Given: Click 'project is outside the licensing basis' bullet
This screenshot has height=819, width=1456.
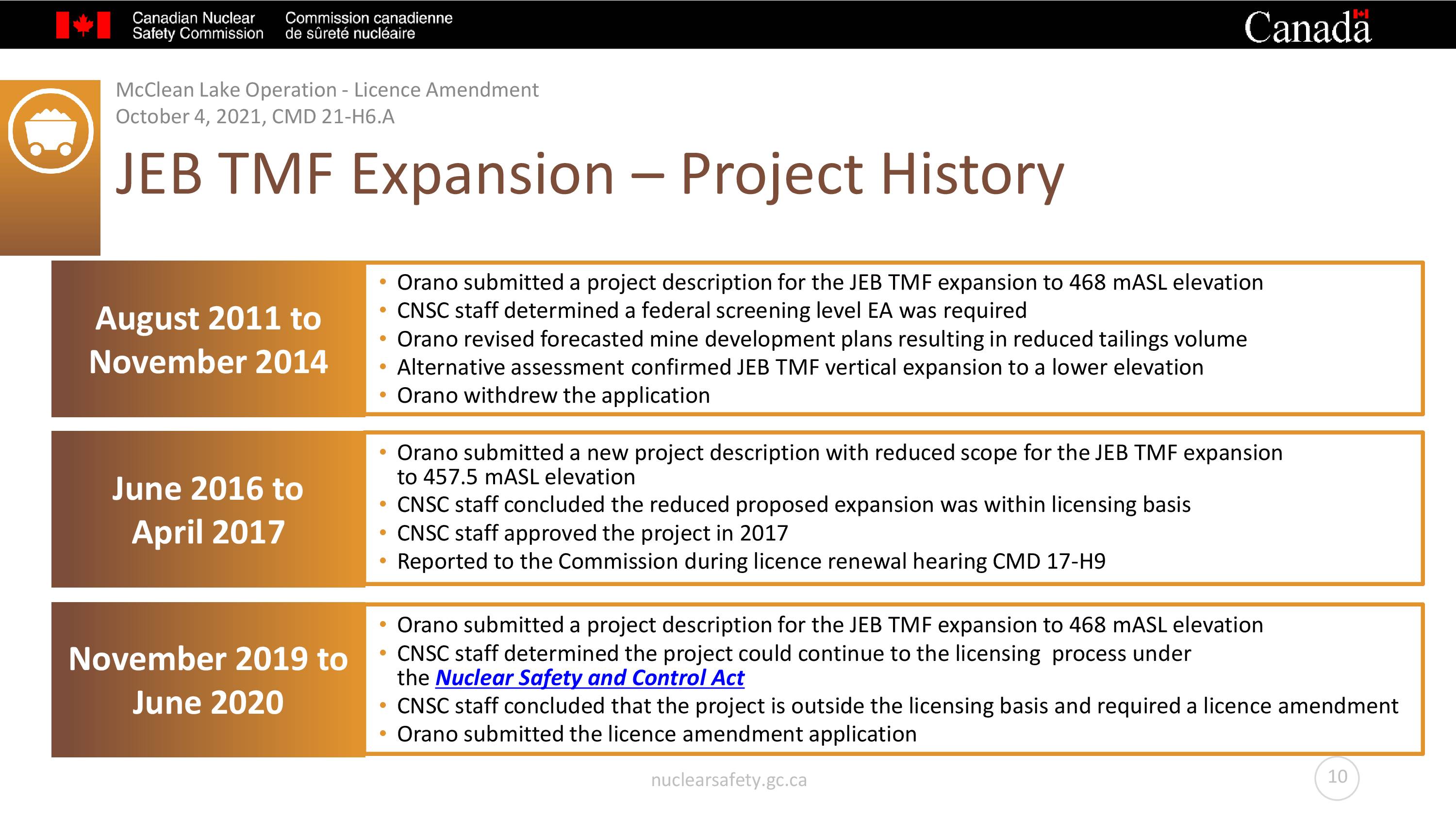Looking at the screenshot, I should (x=897, y=706).
